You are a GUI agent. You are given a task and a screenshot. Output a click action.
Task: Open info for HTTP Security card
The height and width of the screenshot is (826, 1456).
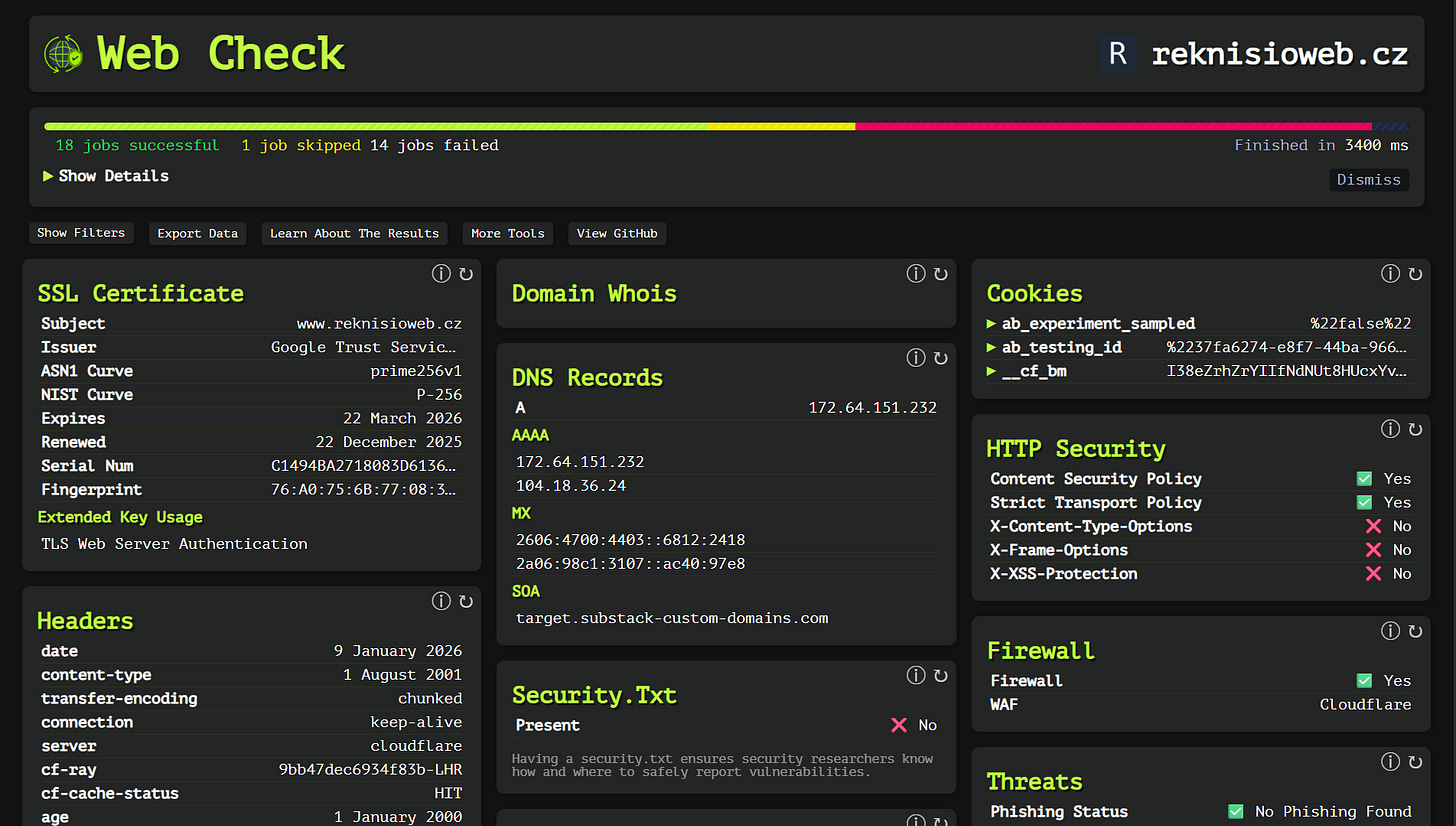(x=1390, y=429)
